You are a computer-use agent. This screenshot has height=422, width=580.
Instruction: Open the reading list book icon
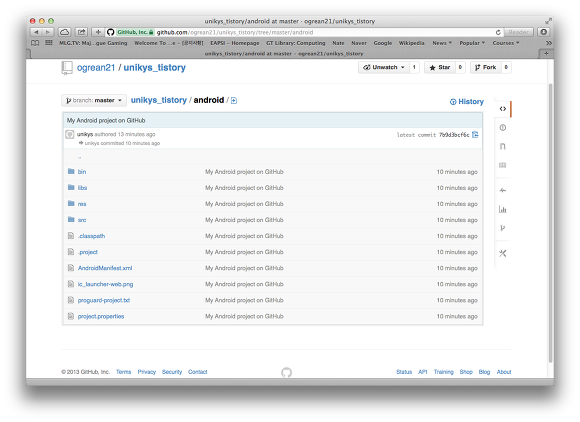click(x=35, y=43)
